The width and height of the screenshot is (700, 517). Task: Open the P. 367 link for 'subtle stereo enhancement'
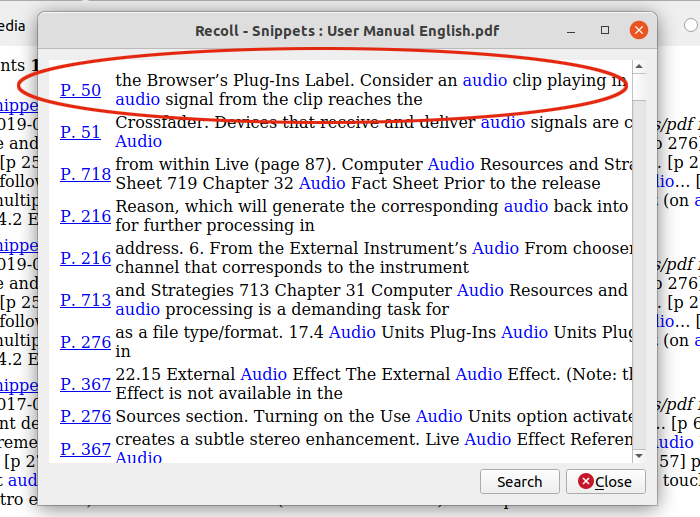[85, 449]
